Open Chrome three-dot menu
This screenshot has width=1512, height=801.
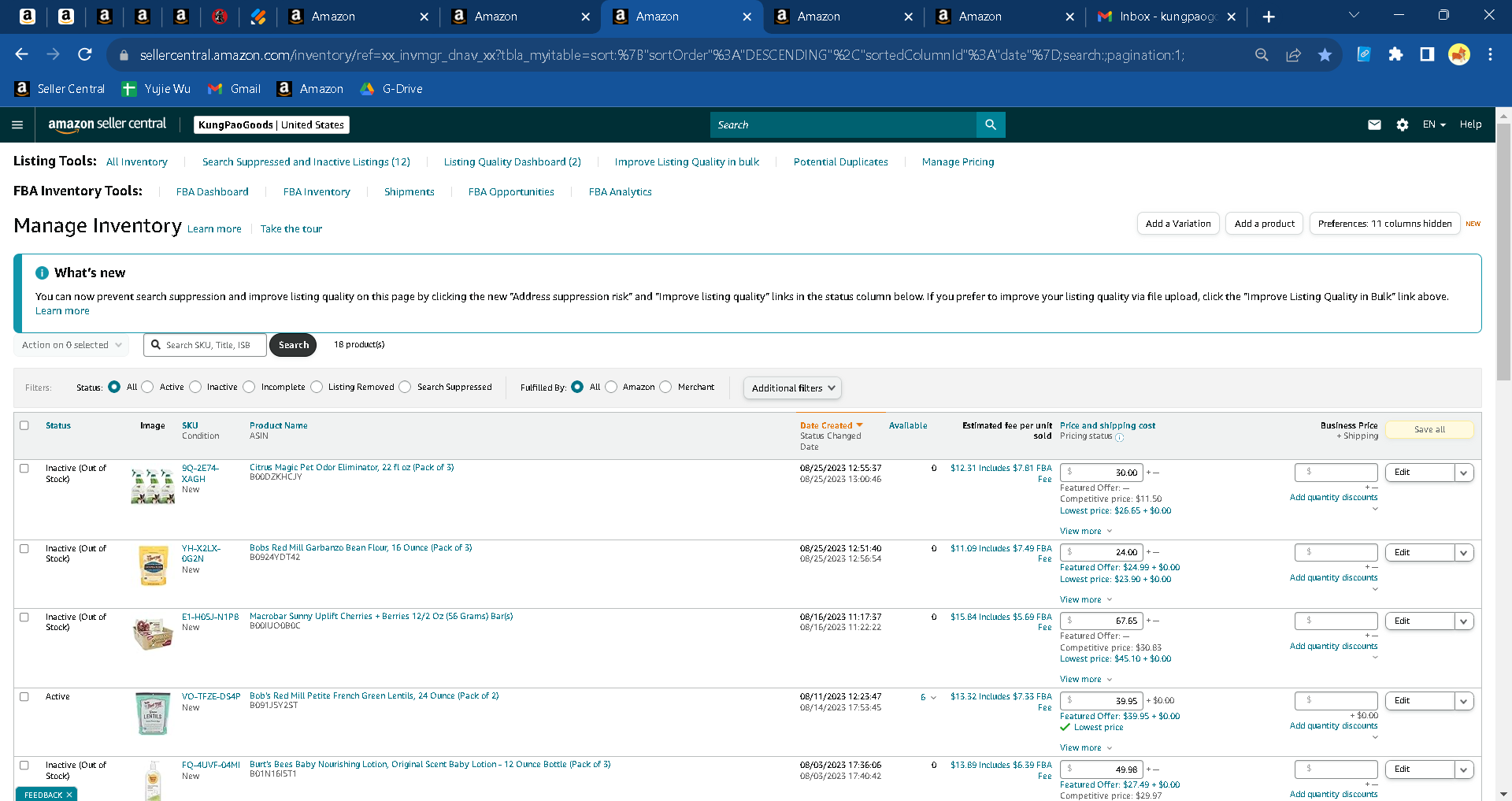pos(1490,54)
